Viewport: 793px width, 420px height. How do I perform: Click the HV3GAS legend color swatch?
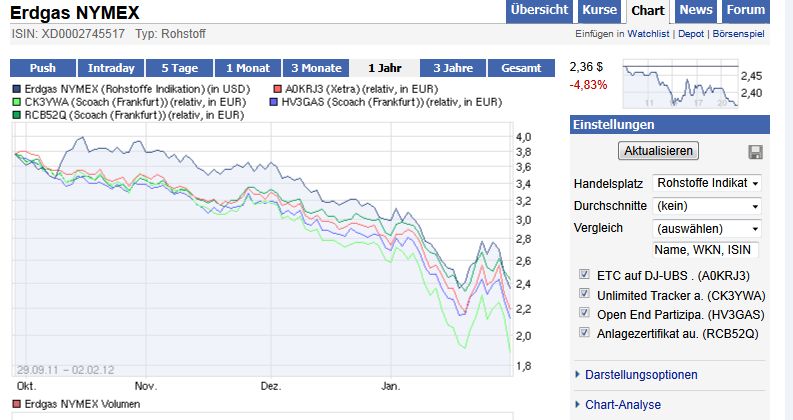click(x=274, y=102)
